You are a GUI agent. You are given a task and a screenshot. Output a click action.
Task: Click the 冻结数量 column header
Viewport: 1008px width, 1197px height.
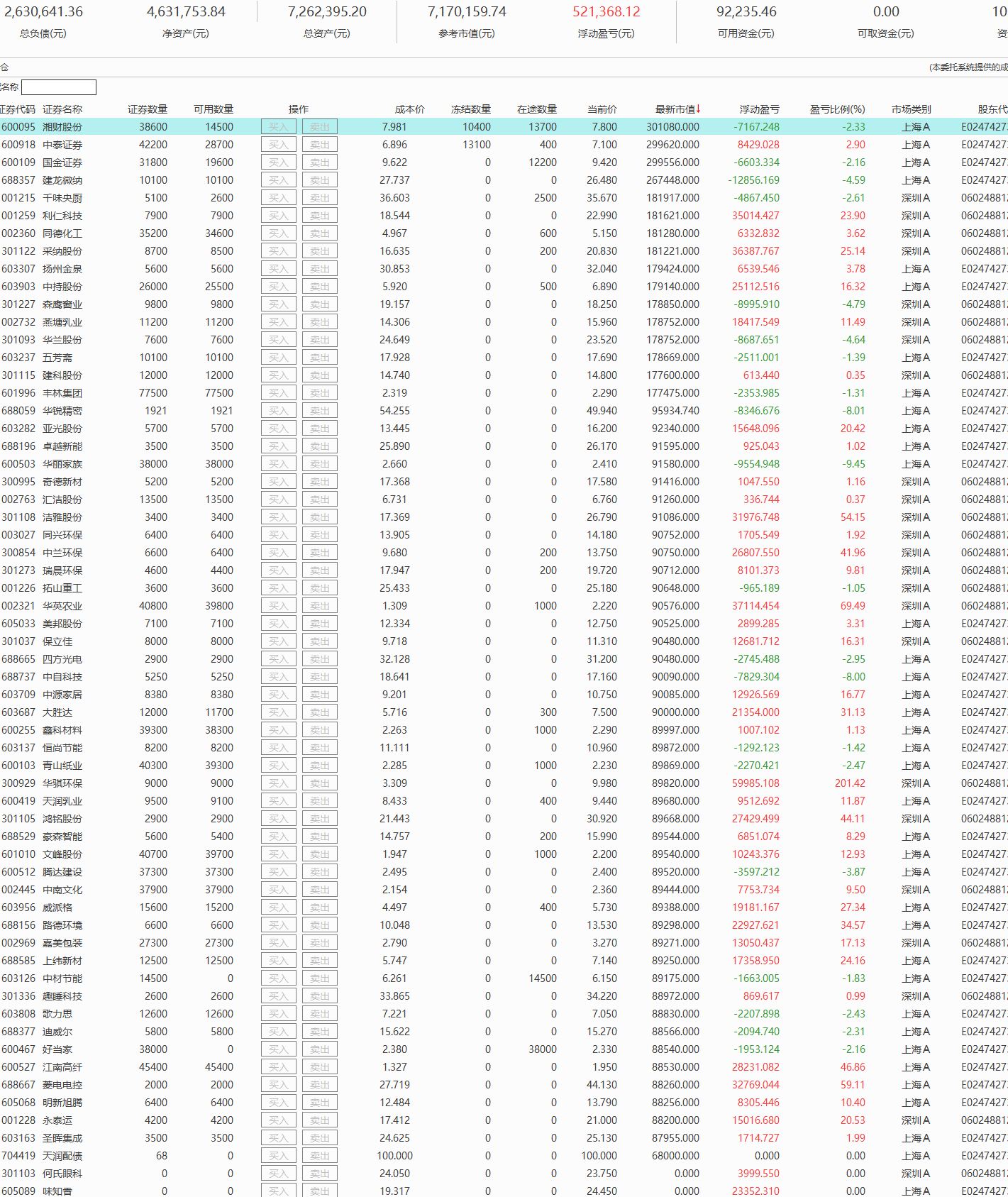(x=471, y=109)
